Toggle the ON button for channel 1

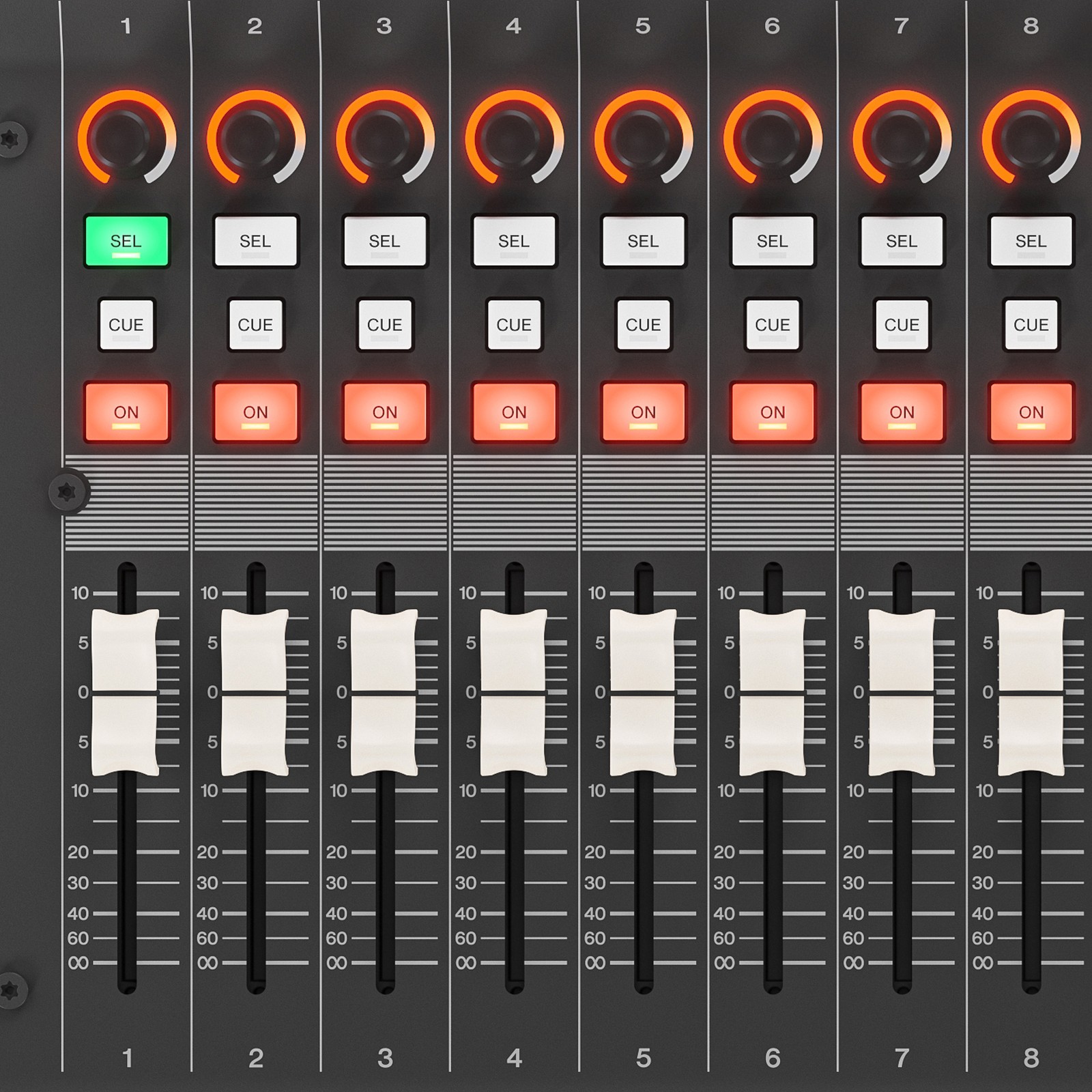coord(126,412)
